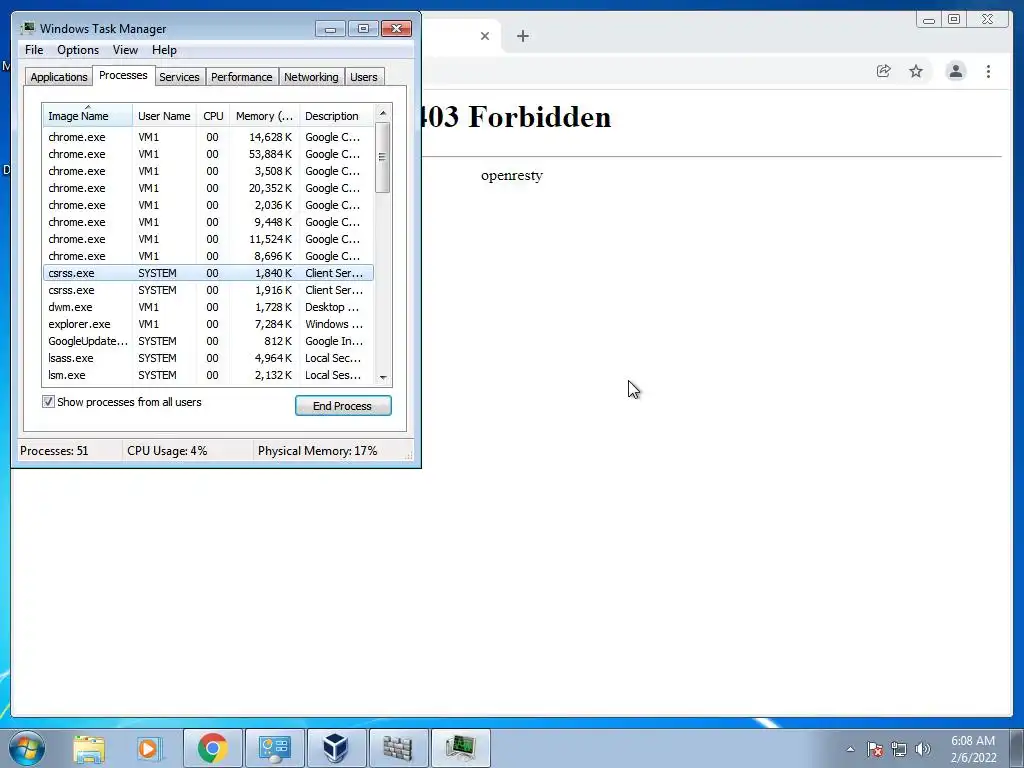
Task: Open Windows Firewall brick-wall taskbar icon
Action: (x=398, y=748)
